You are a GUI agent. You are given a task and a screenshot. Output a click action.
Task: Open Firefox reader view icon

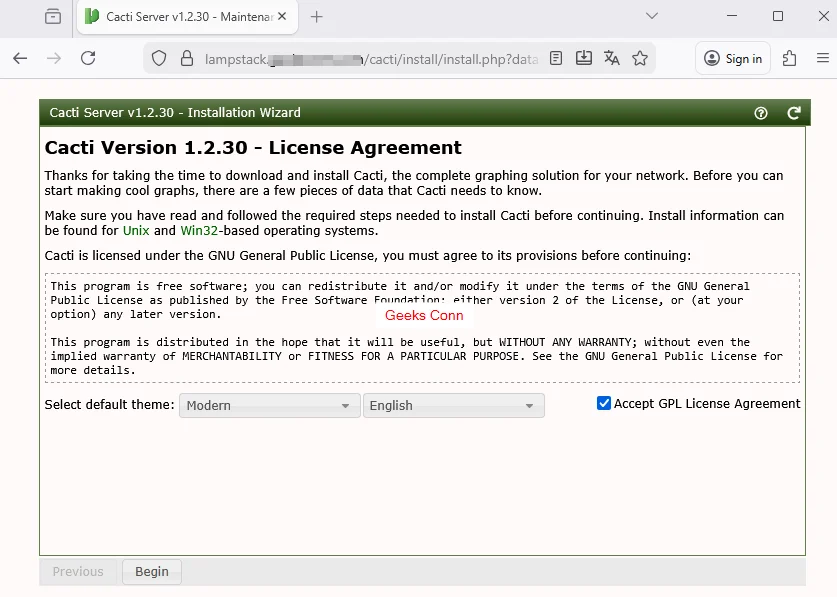(x=556, y=58)
